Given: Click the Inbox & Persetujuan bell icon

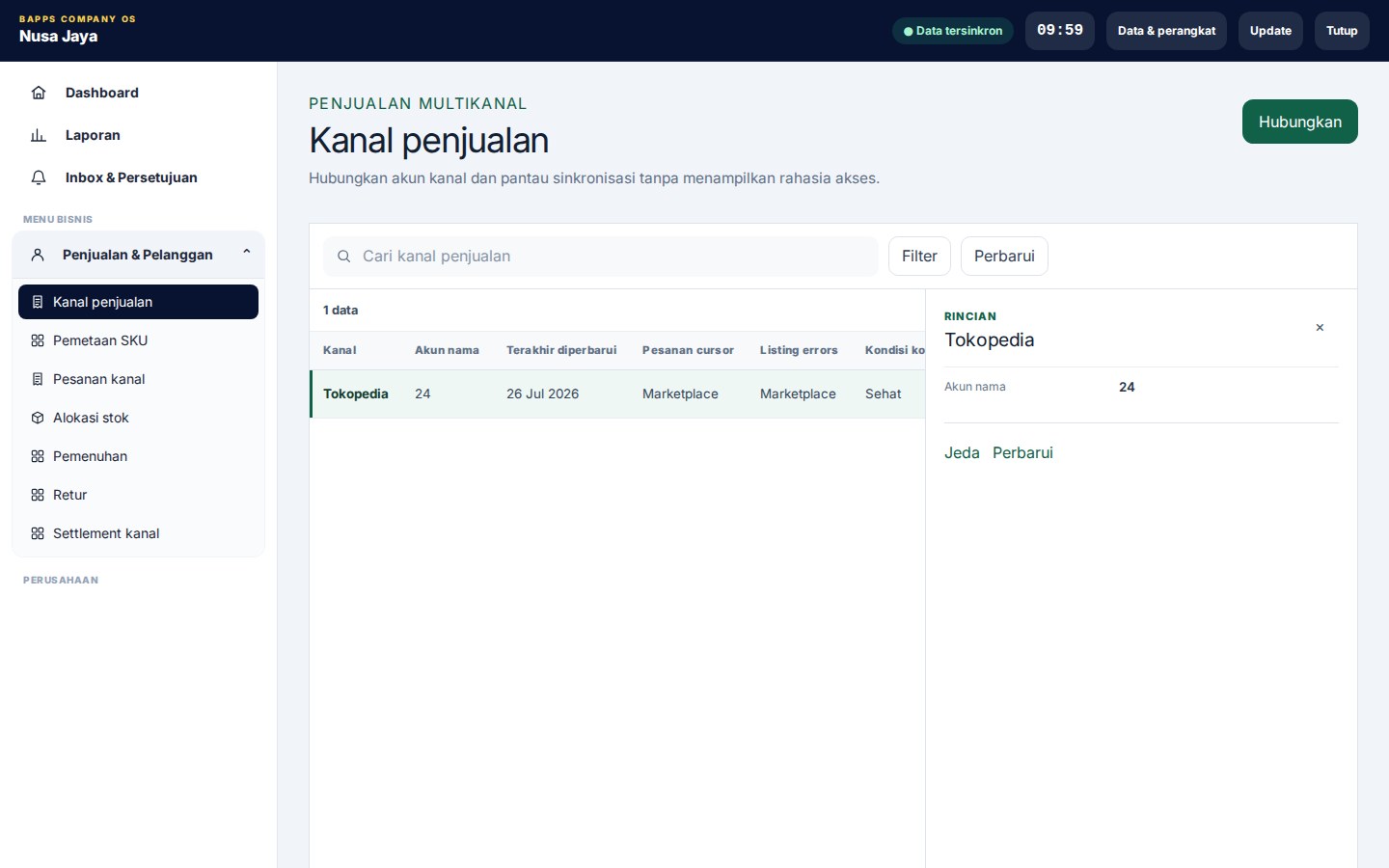Looking at the screenshot, I should coord(39,177).
